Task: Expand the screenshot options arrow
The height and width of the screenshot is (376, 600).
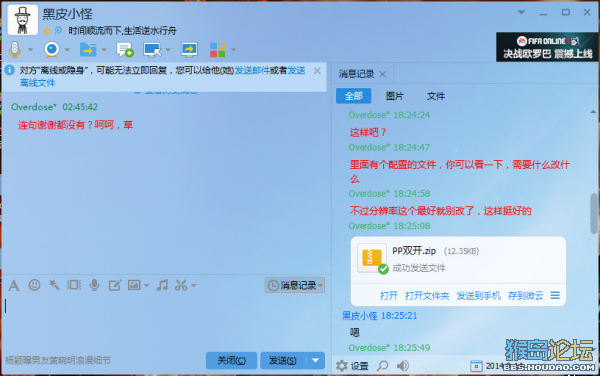Action: 194,285
